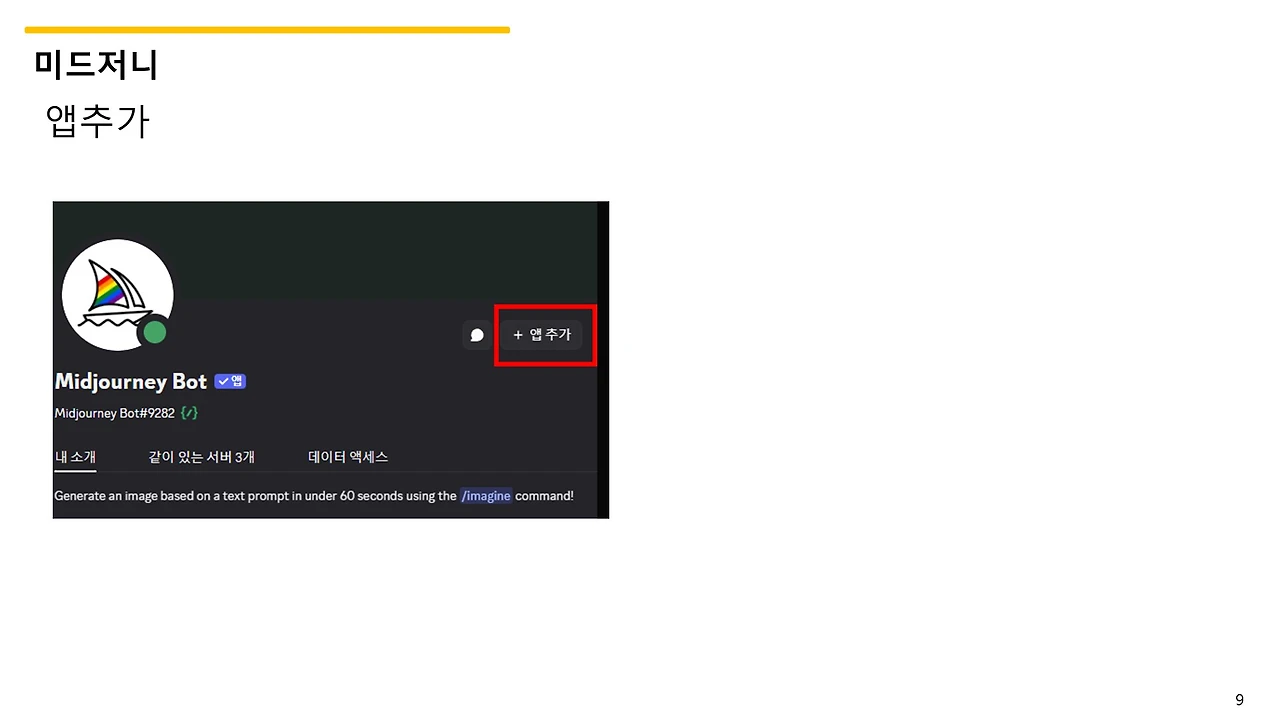Click the green online status indicator

[154, 333]
